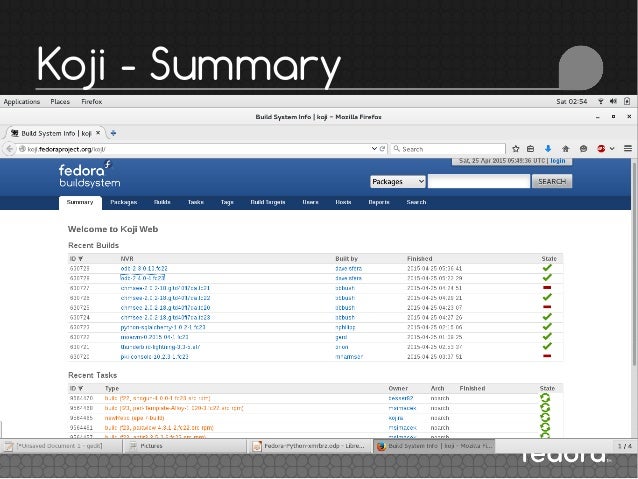Click the site identity globe icon
The height and width of the screenshot is (479, 638).
click(x=22, y=149)
